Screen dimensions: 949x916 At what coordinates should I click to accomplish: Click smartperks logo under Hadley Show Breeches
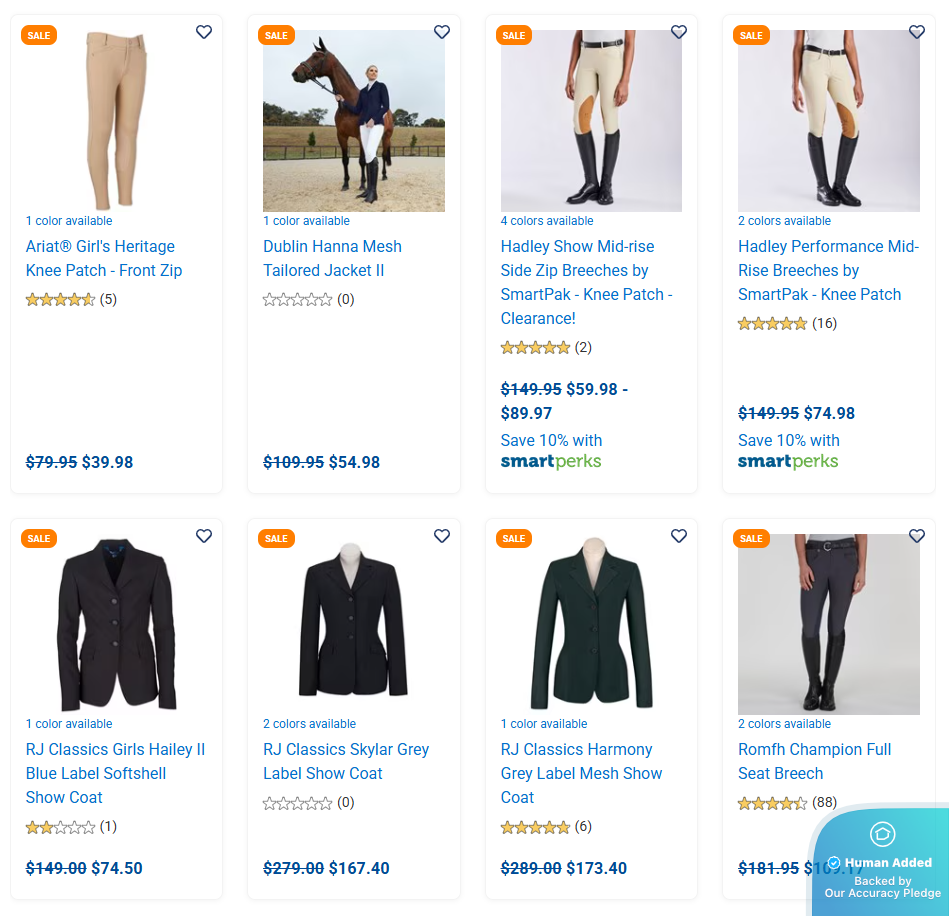(551, 461)
